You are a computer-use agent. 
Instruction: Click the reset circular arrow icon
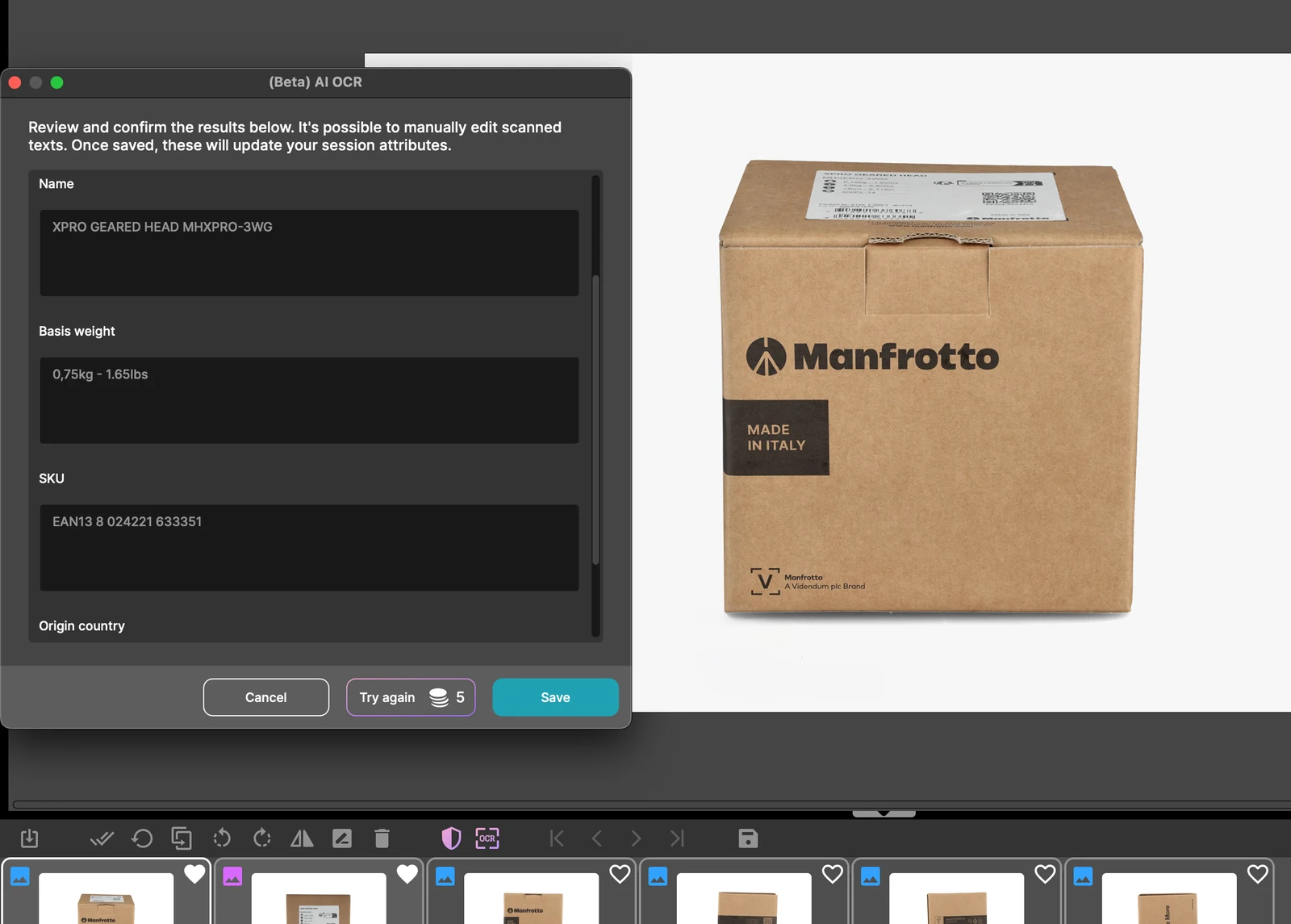(x=142, y=838)
